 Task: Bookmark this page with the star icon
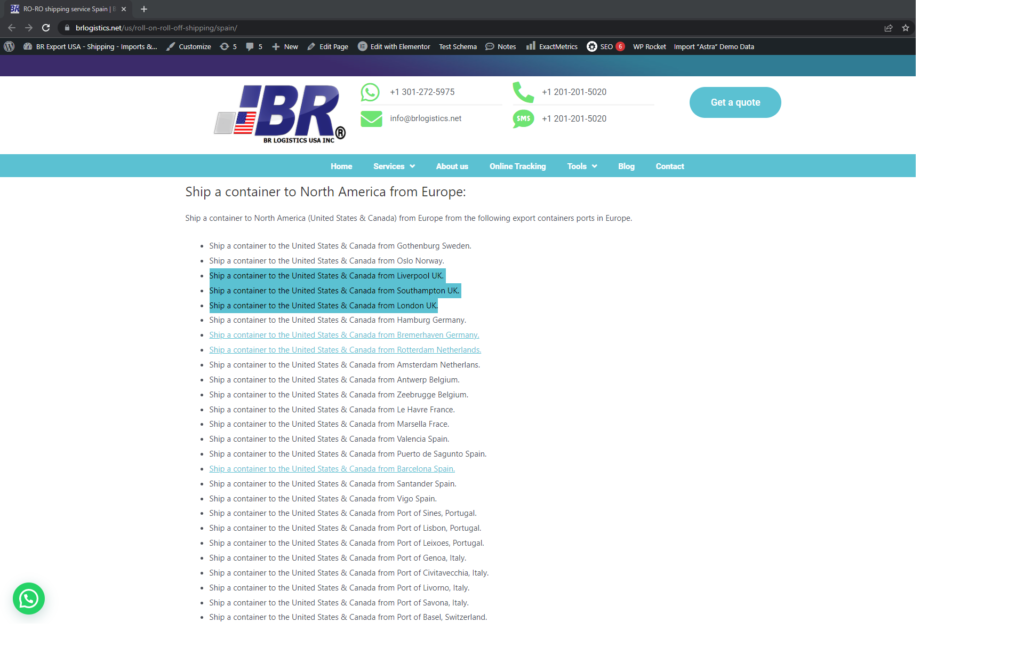pos(905,28)
